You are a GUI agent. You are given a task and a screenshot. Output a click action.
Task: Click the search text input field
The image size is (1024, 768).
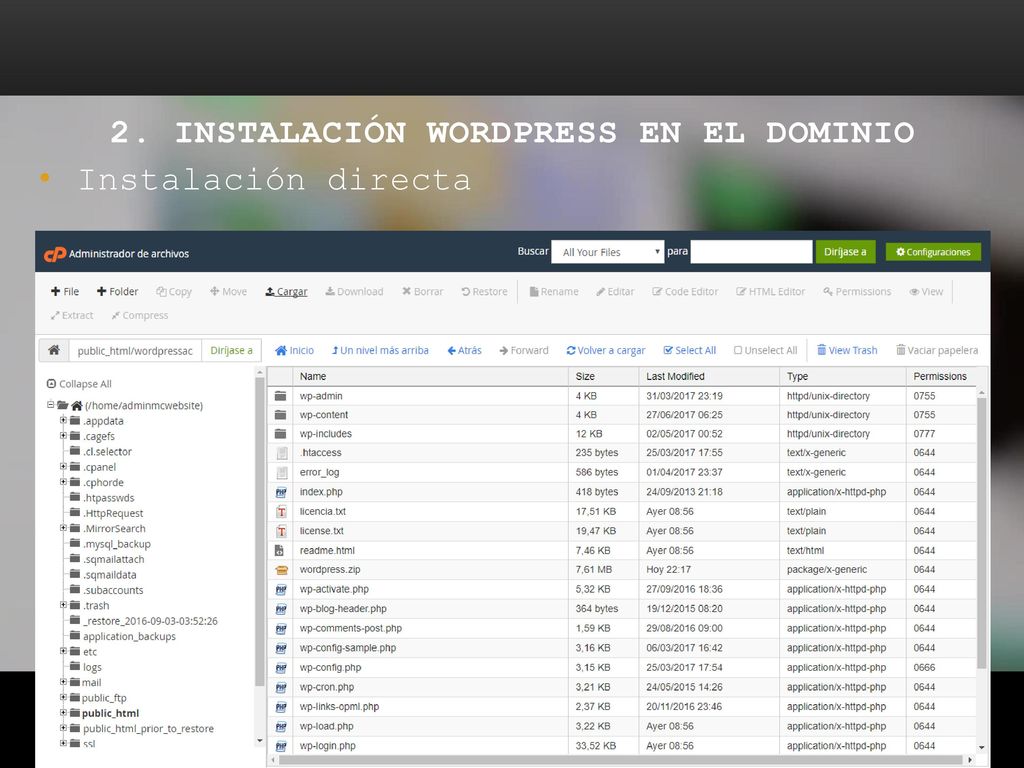751,252
